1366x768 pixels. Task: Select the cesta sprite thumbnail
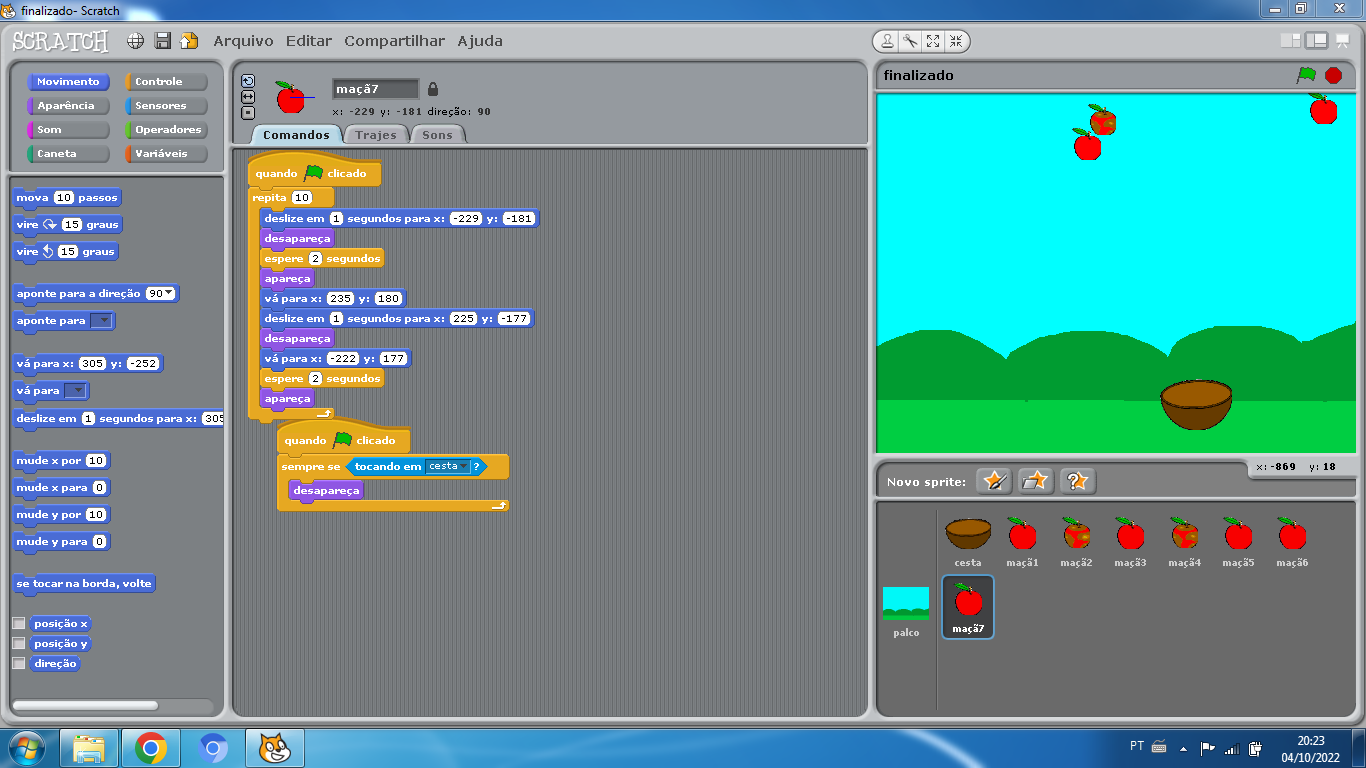968,541
